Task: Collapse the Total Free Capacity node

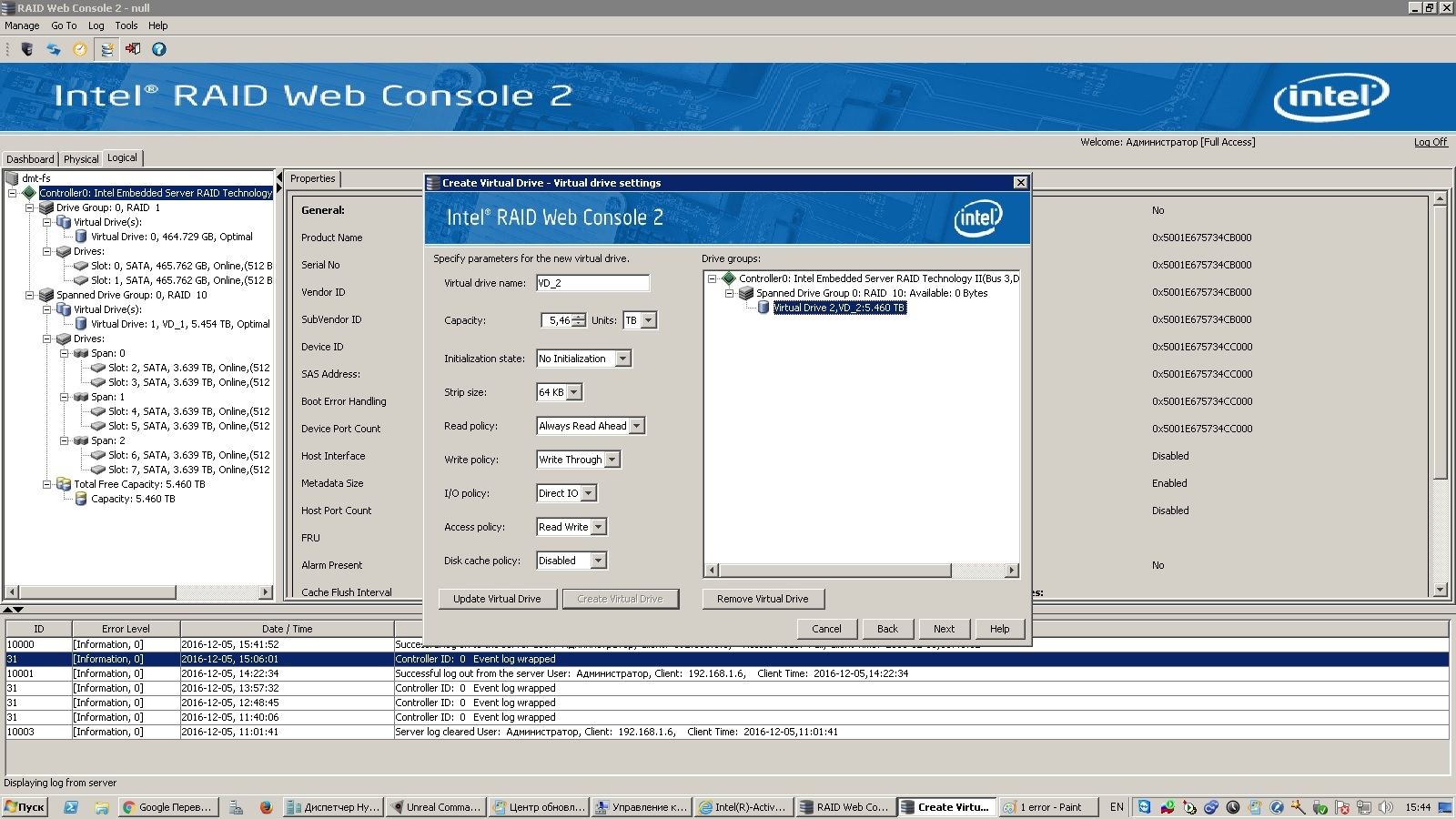Action: [47, 484]
